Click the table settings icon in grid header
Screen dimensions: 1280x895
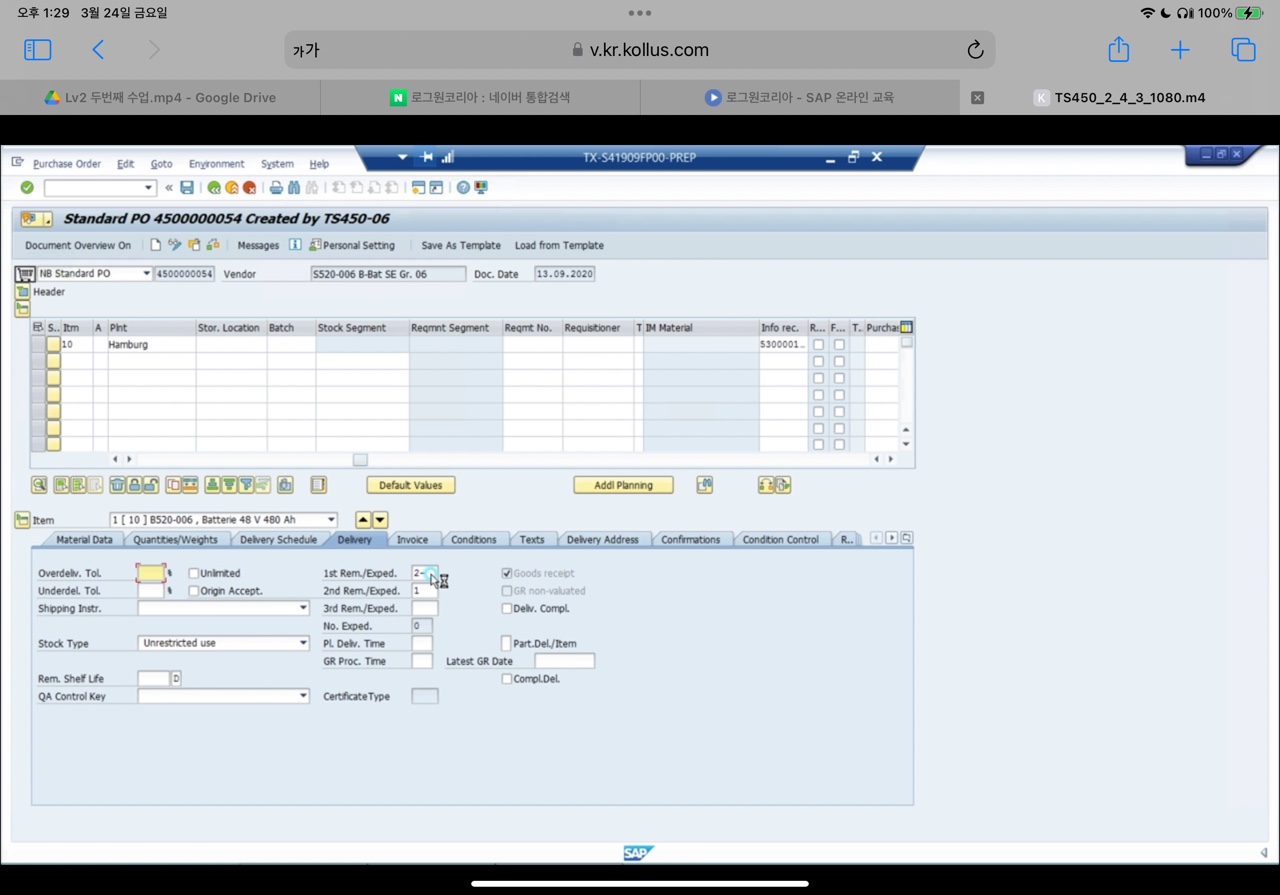906,327
